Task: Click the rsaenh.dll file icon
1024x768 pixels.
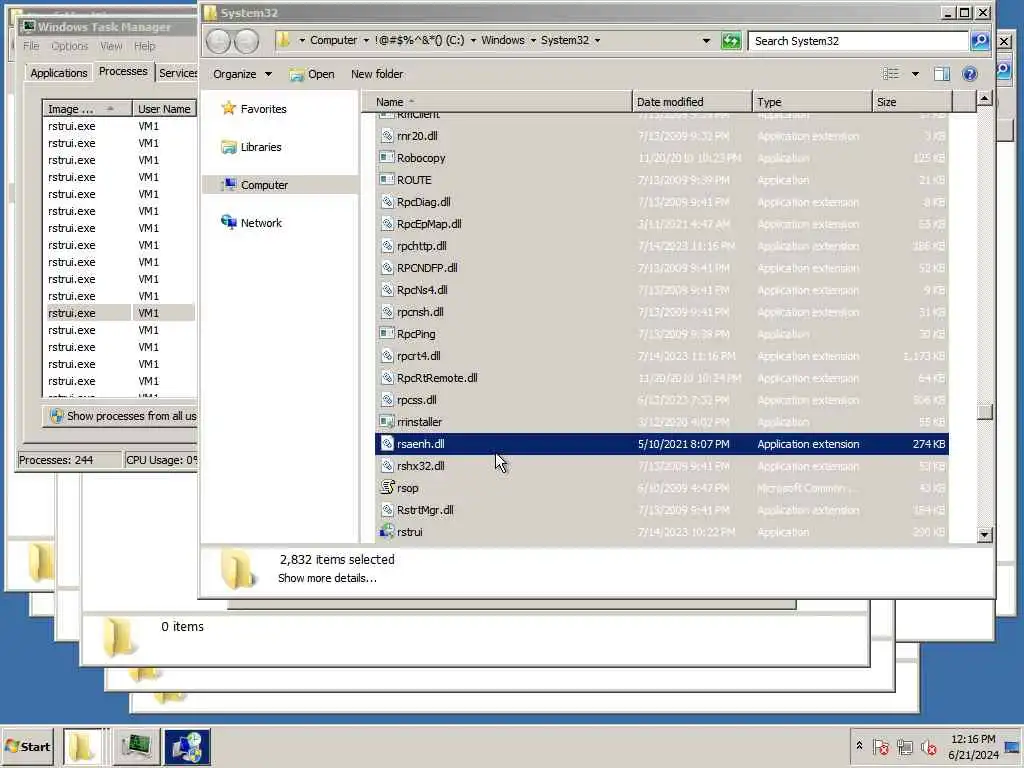Action: 387,443
